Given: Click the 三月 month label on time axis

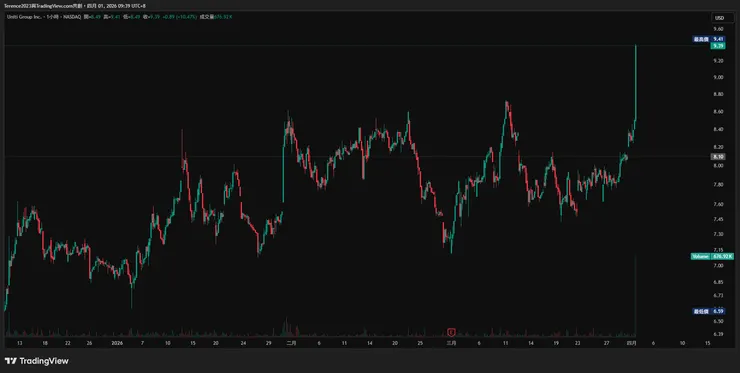Looking at the screenshot, I should click(451, 343).
